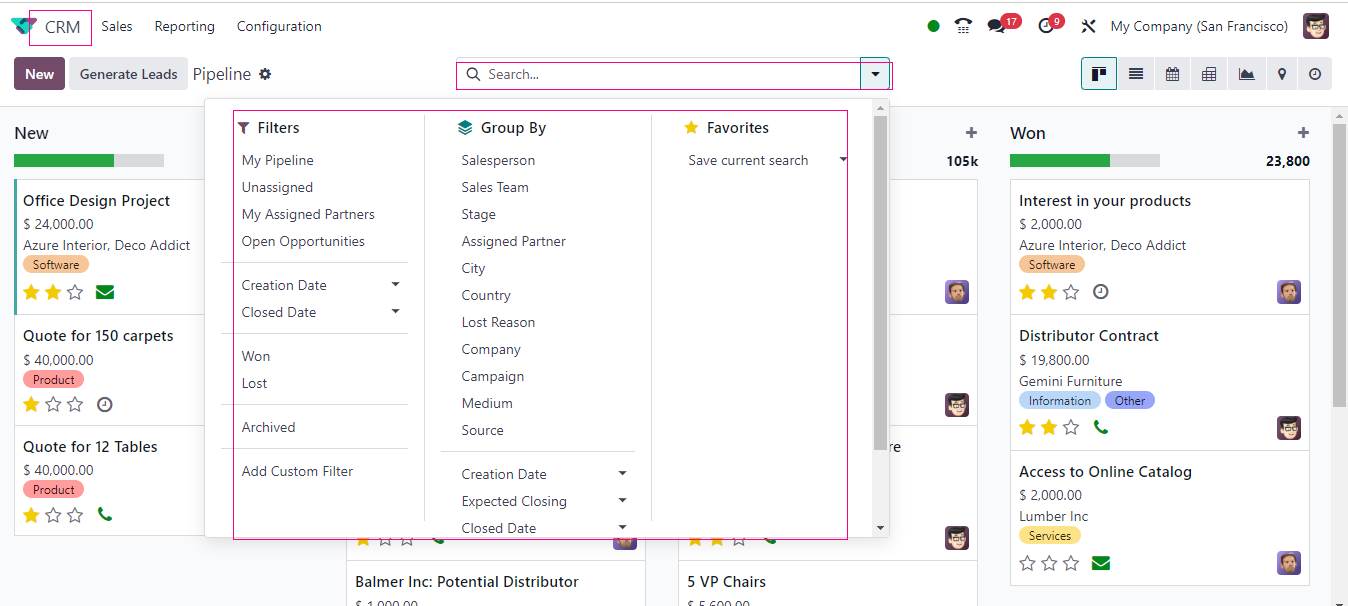The height and width of the screenshot is (606, 1348).
Task: Open the Pipeline settings gear
Action: (x=265, y=74)
